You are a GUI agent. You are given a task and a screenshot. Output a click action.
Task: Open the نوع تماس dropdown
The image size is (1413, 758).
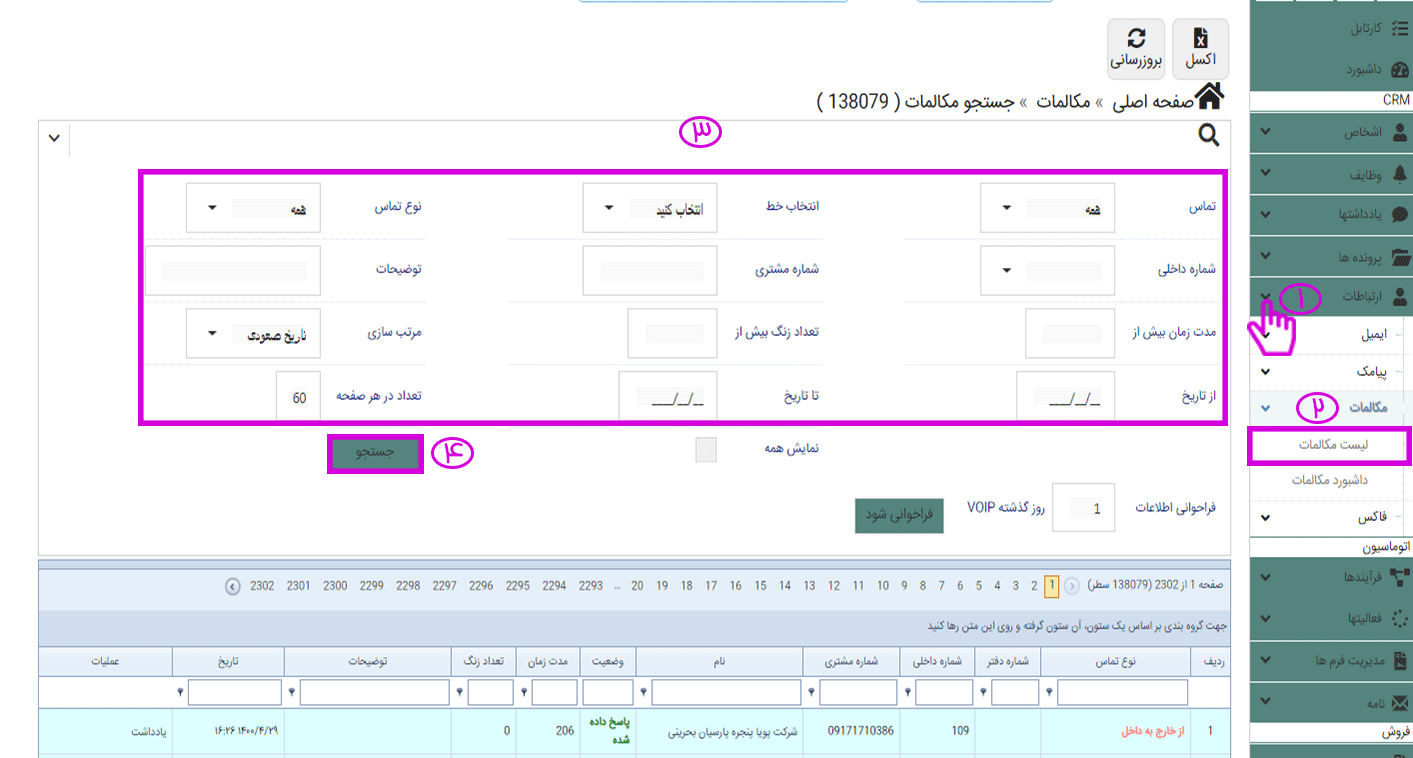click(x=253, y=208)
